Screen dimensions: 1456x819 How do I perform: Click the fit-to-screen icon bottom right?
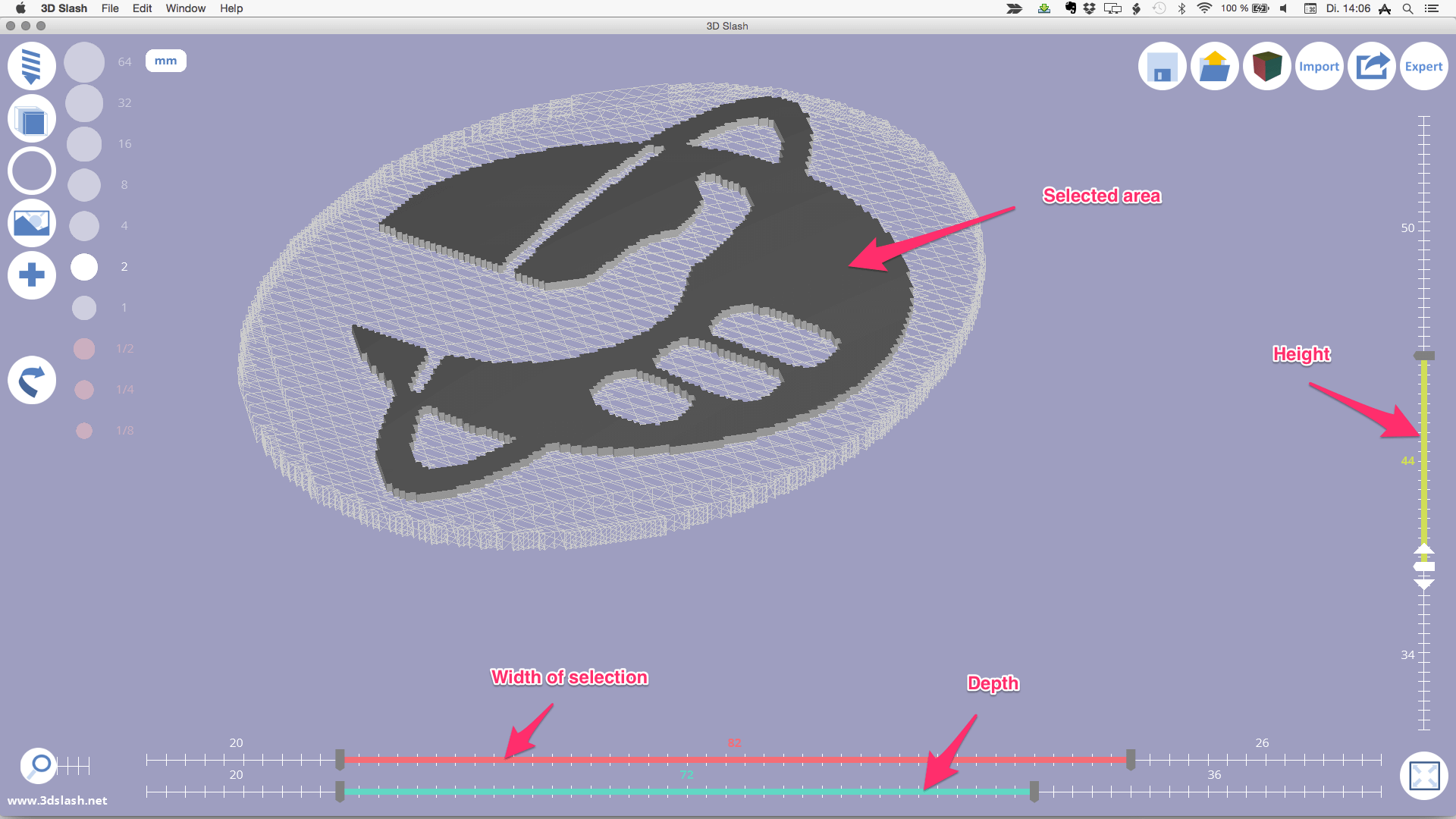pos(1423,776)
